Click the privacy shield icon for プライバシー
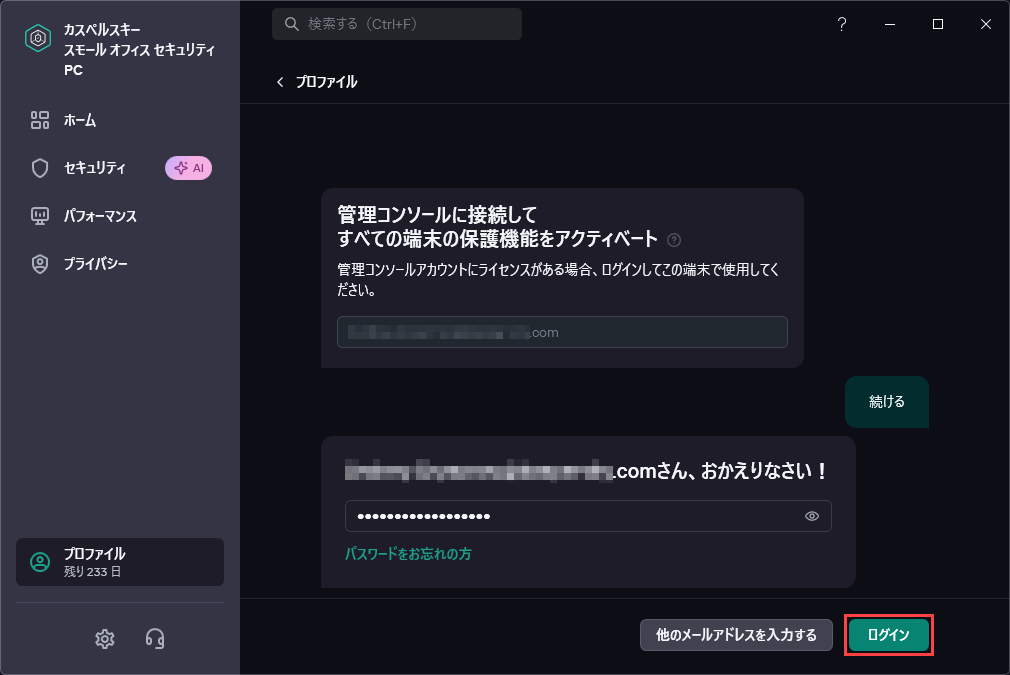 tap(40, 264)
